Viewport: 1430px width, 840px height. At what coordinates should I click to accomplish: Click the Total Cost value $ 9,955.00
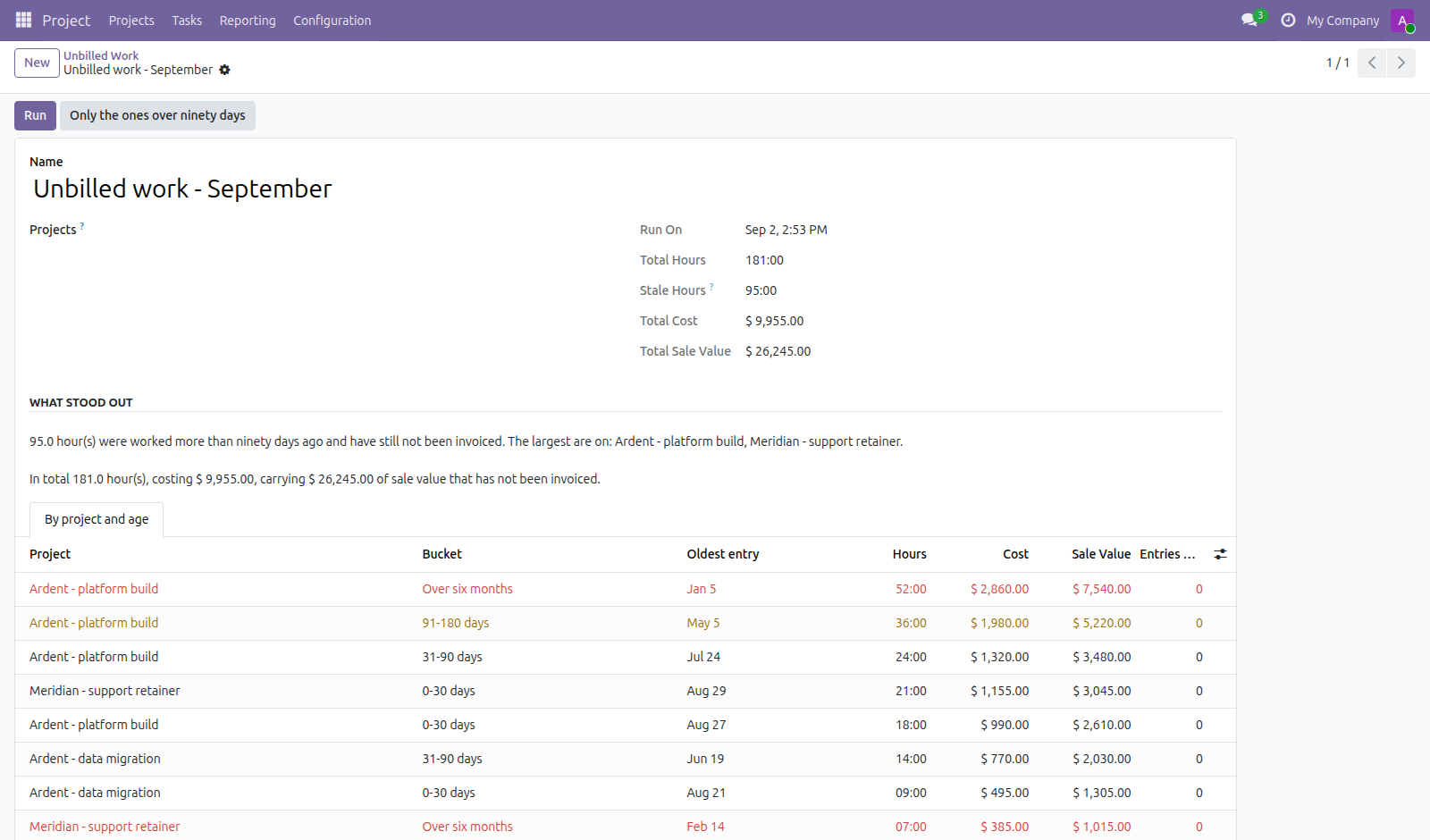coord(774,321)
